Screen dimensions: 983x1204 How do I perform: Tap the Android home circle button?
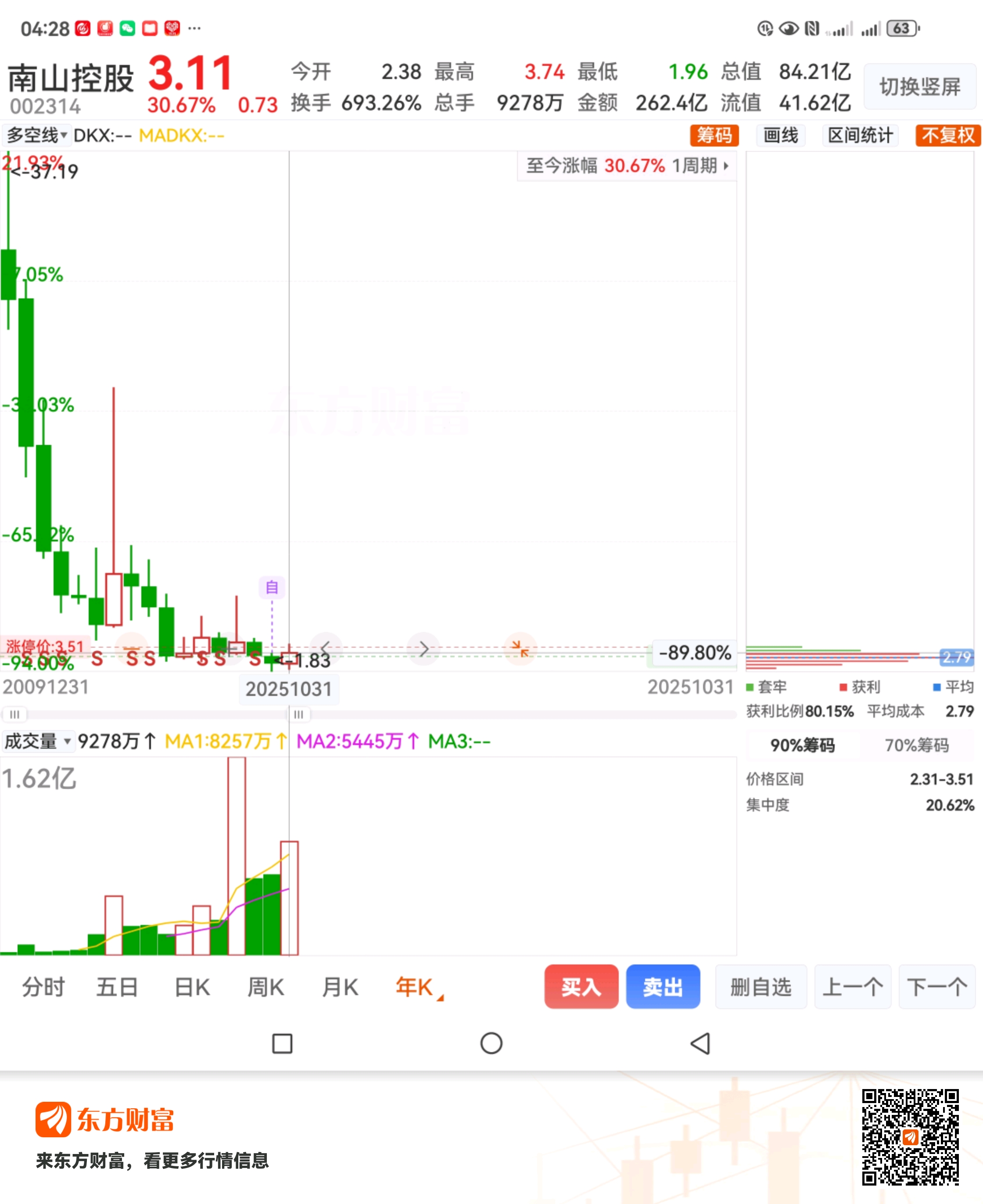coord(491,1043)
